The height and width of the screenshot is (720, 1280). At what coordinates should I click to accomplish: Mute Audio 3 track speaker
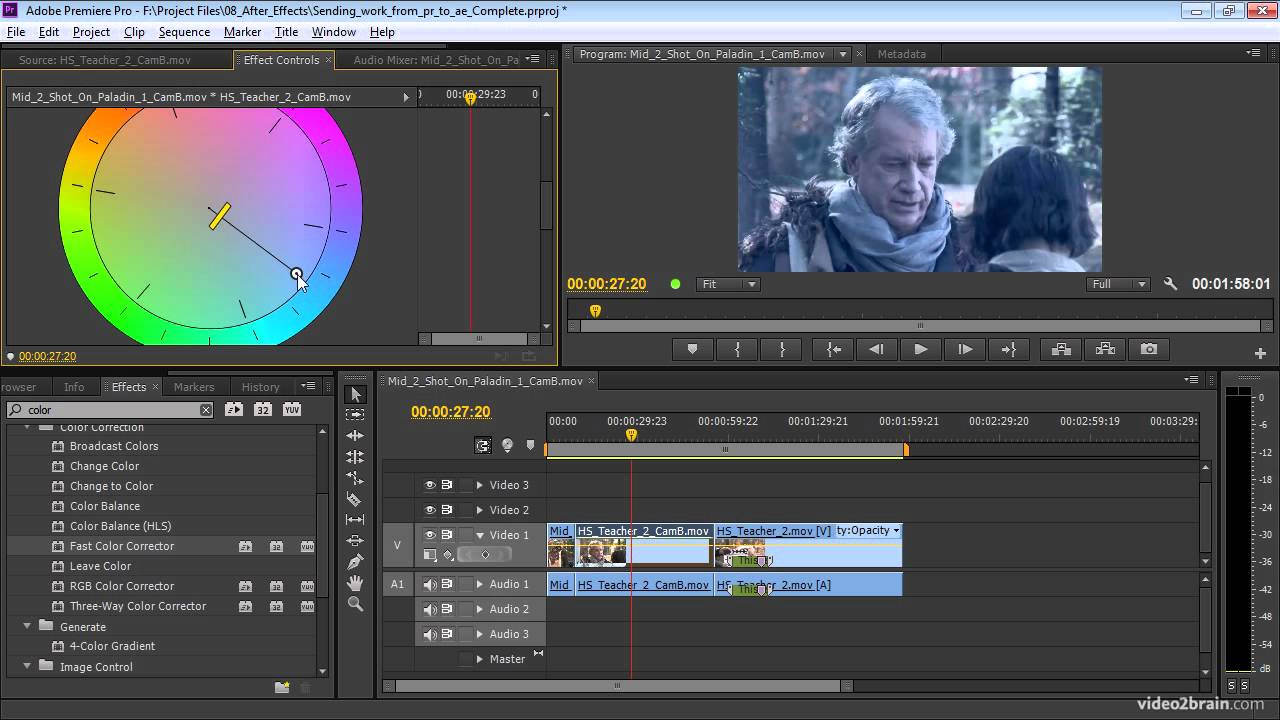[430, 634]
